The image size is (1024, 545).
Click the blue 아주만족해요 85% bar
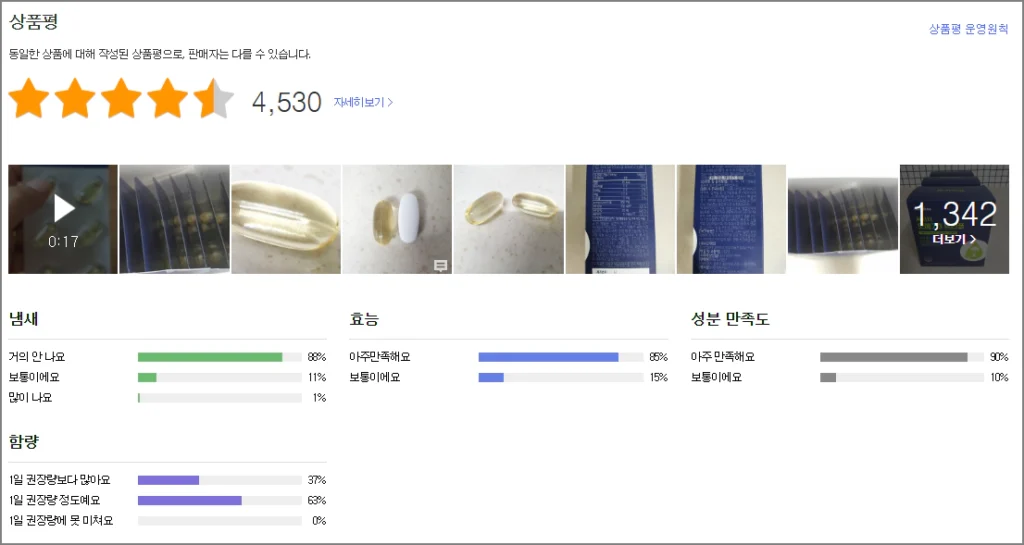tap(548, 357)
